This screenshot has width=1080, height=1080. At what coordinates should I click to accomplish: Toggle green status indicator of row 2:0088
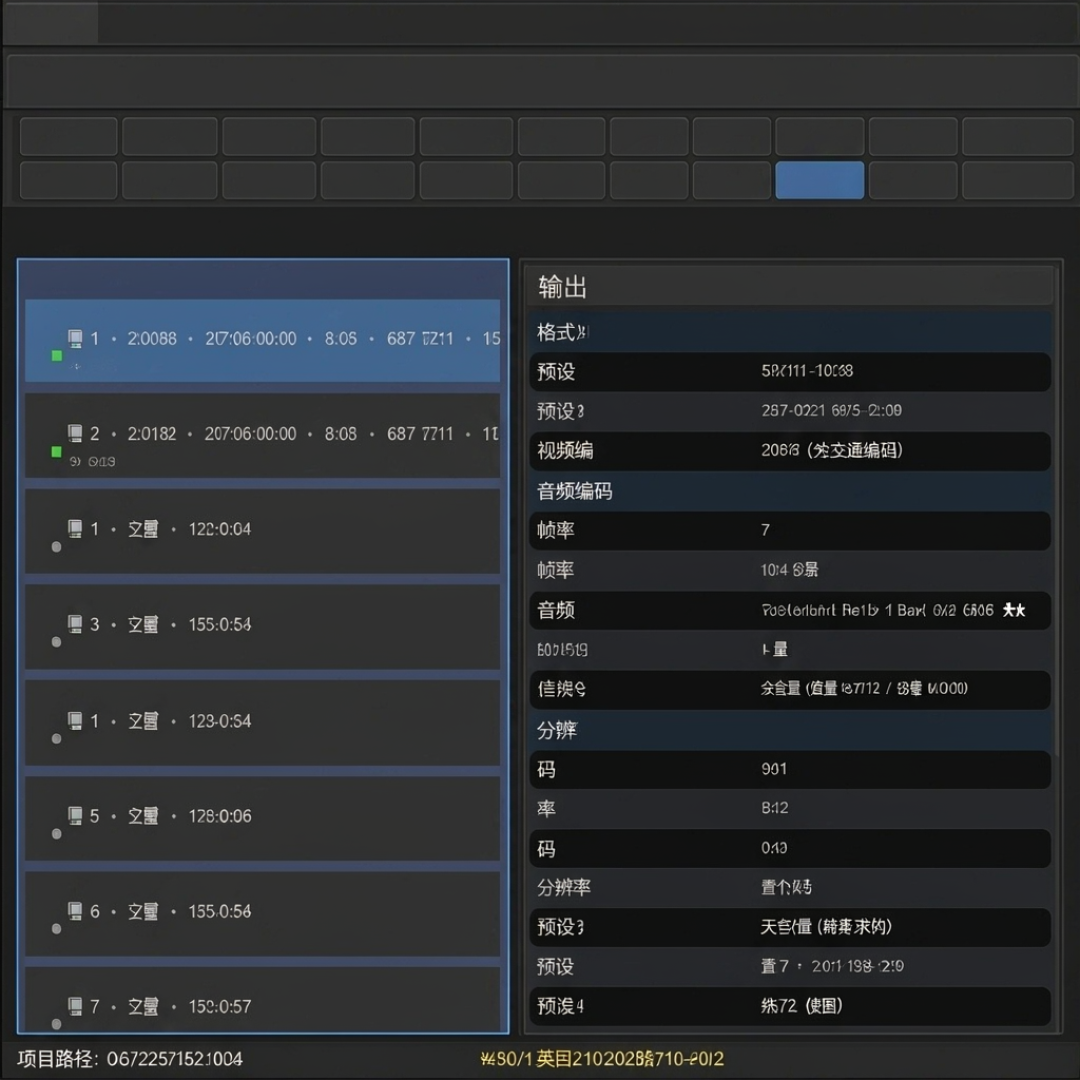[x=56, y=355]
